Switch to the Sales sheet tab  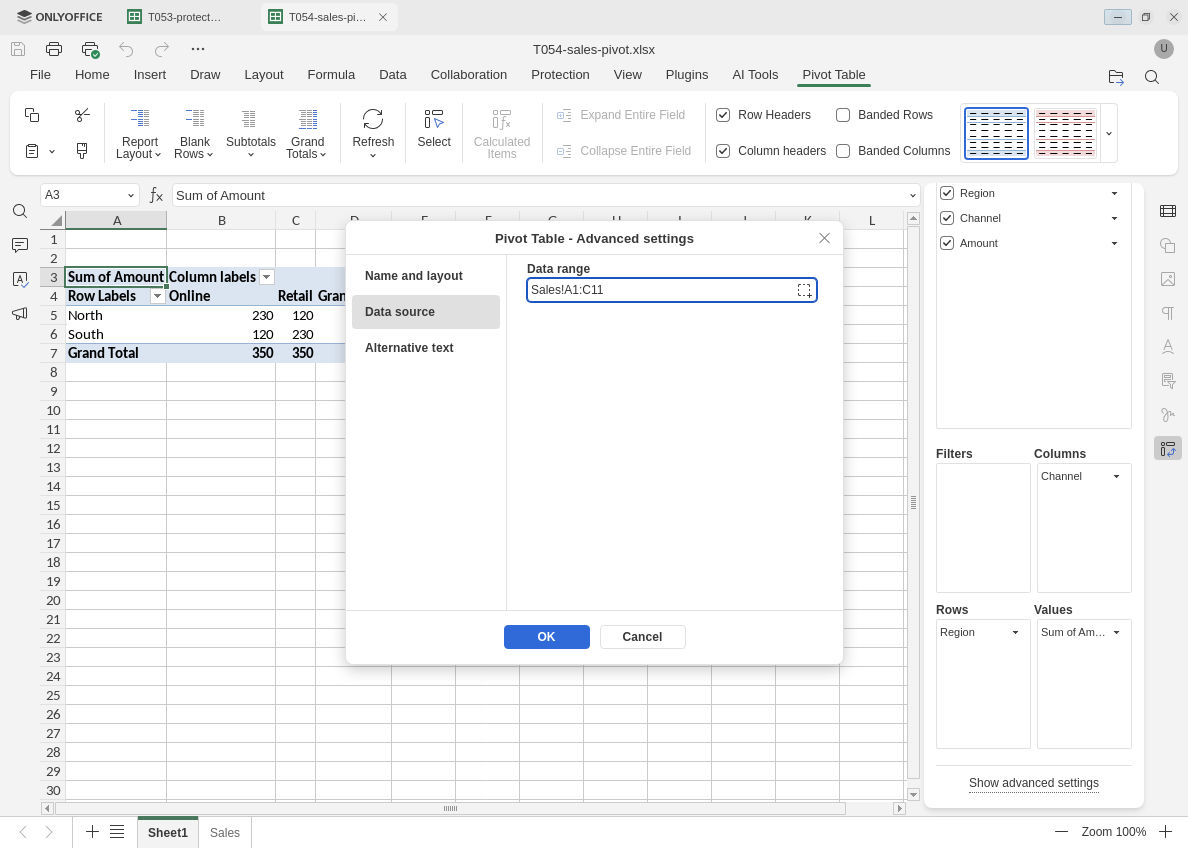[225, 832]
